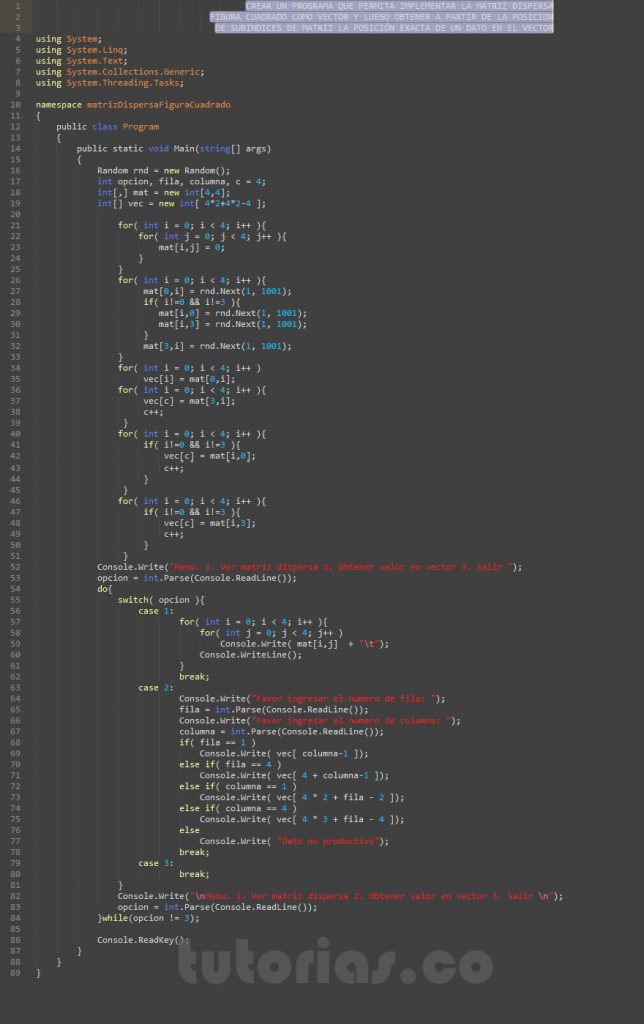Click the statement 'vec[c] = mat[3,i];'
The image size is (644, 1024).
pos(189,401)
